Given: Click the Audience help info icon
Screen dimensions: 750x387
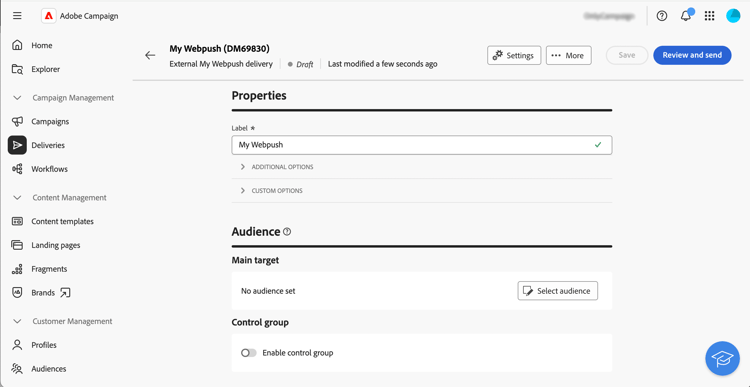Looking at the screenshot, I should pyautogui.click(x=287, y=232).
